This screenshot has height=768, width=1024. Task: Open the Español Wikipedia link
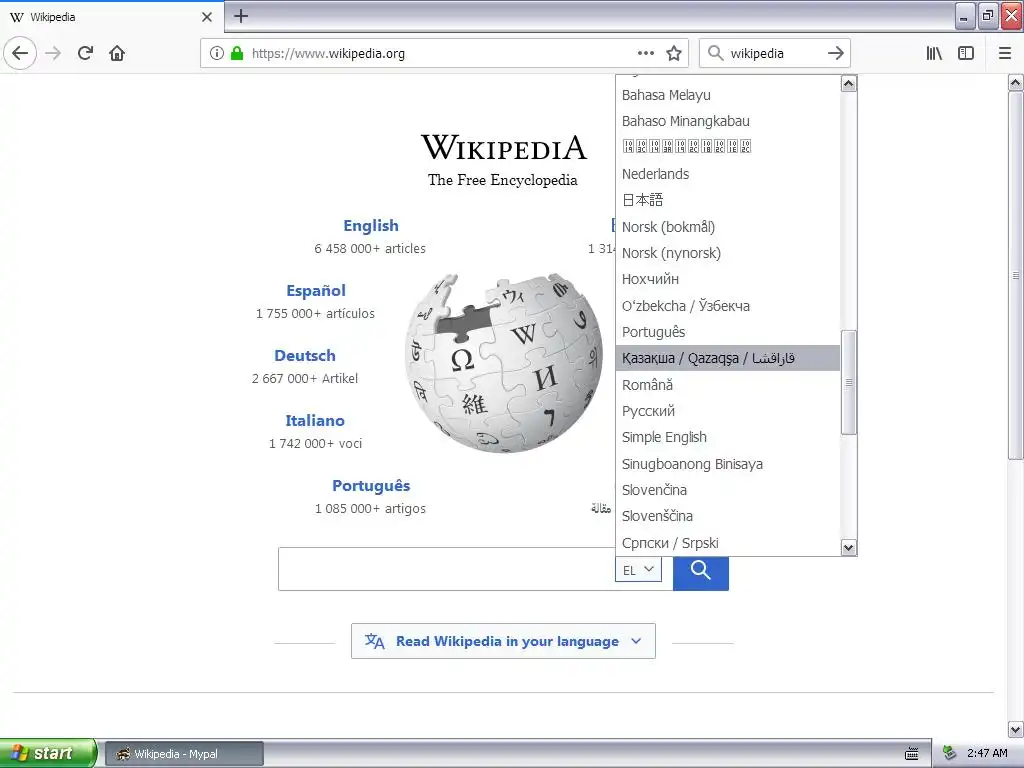(316, 291)
